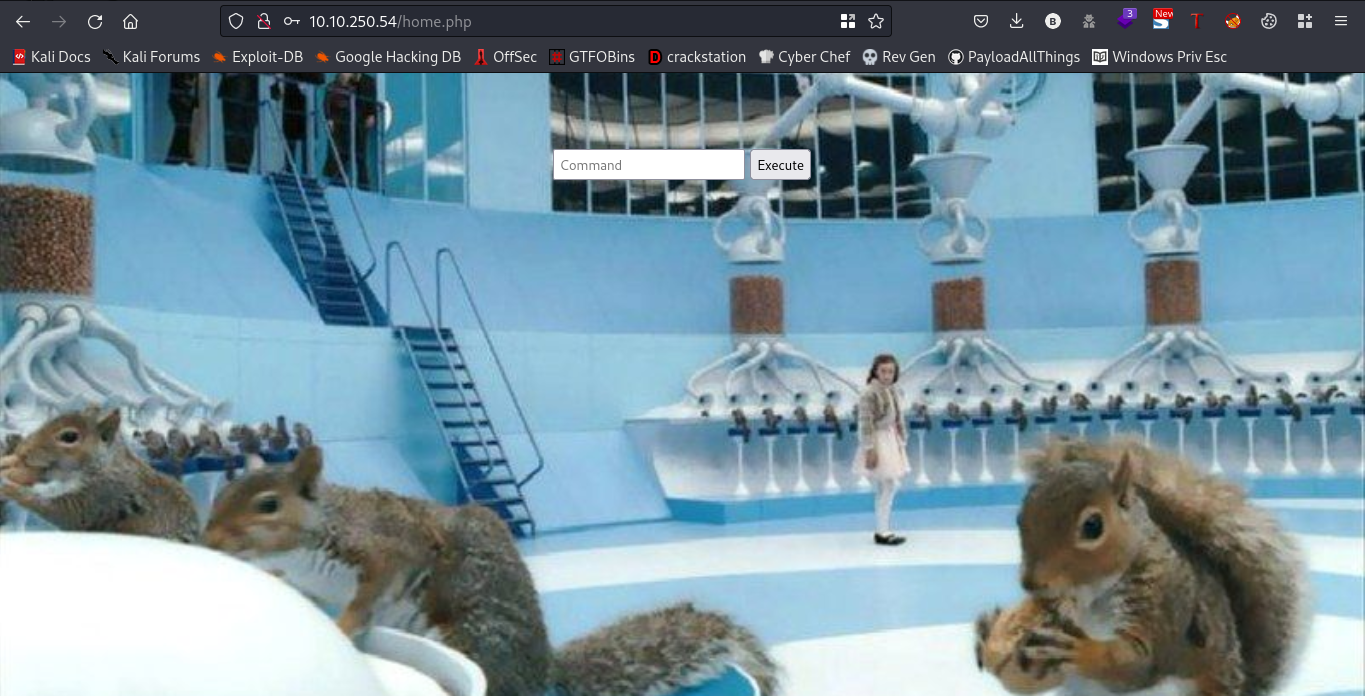Open the Firefox hamburger menu

(x=1341, y=21)
